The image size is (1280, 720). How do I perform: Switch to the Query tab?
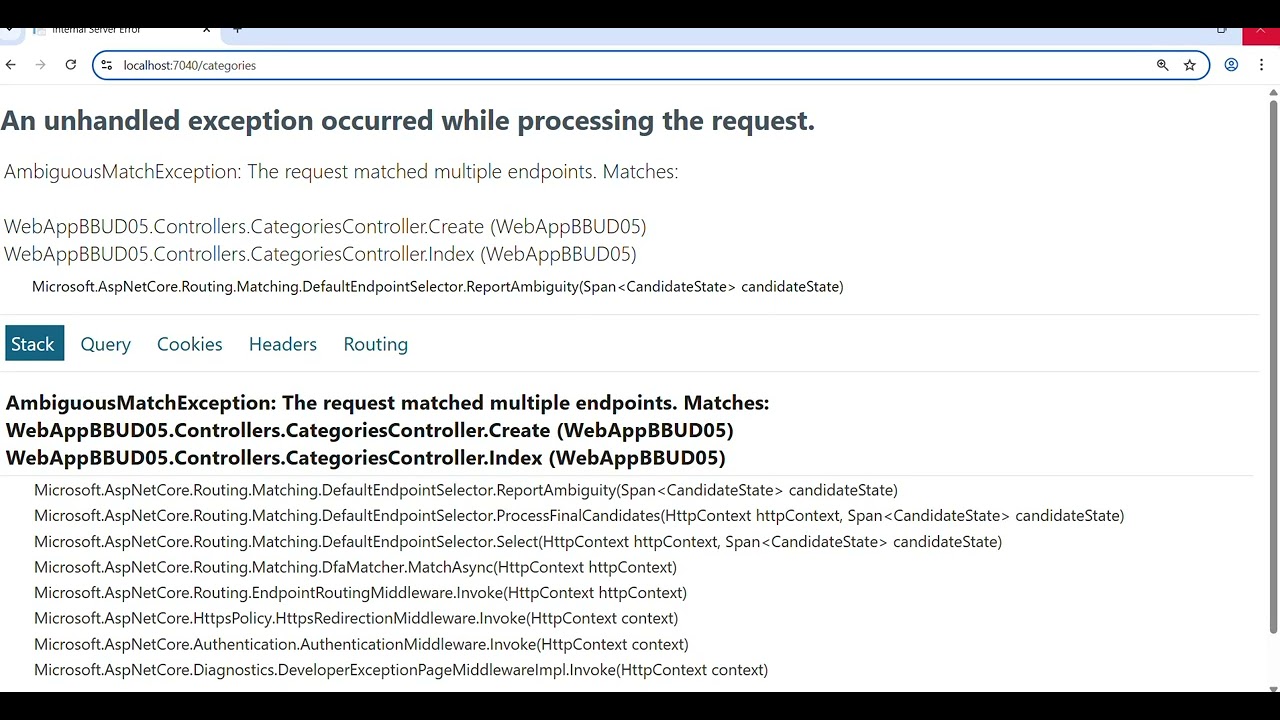[106, 344]
